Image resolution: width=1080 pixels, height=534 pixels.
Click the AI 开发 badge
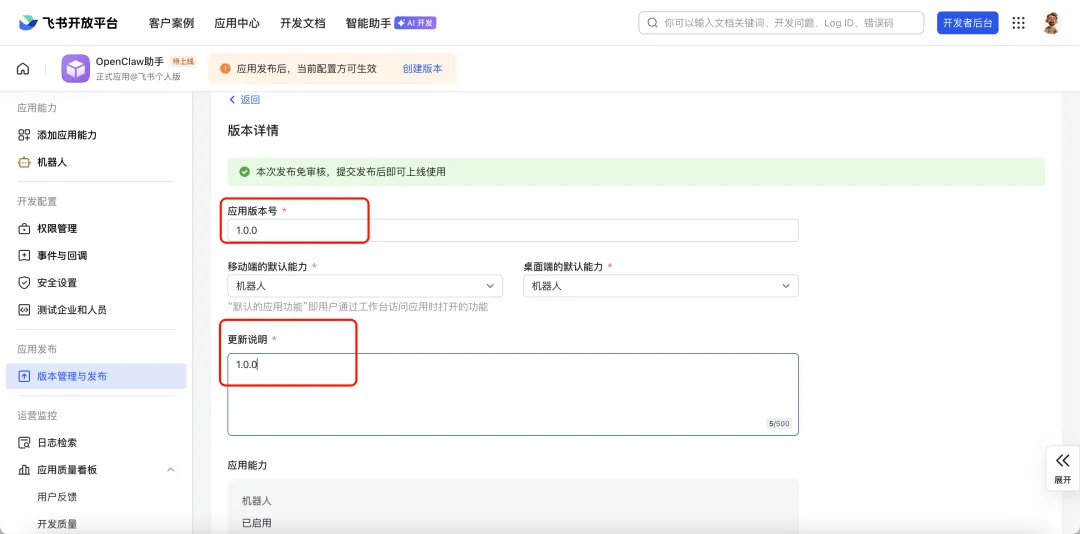click(x=415, y=23)
